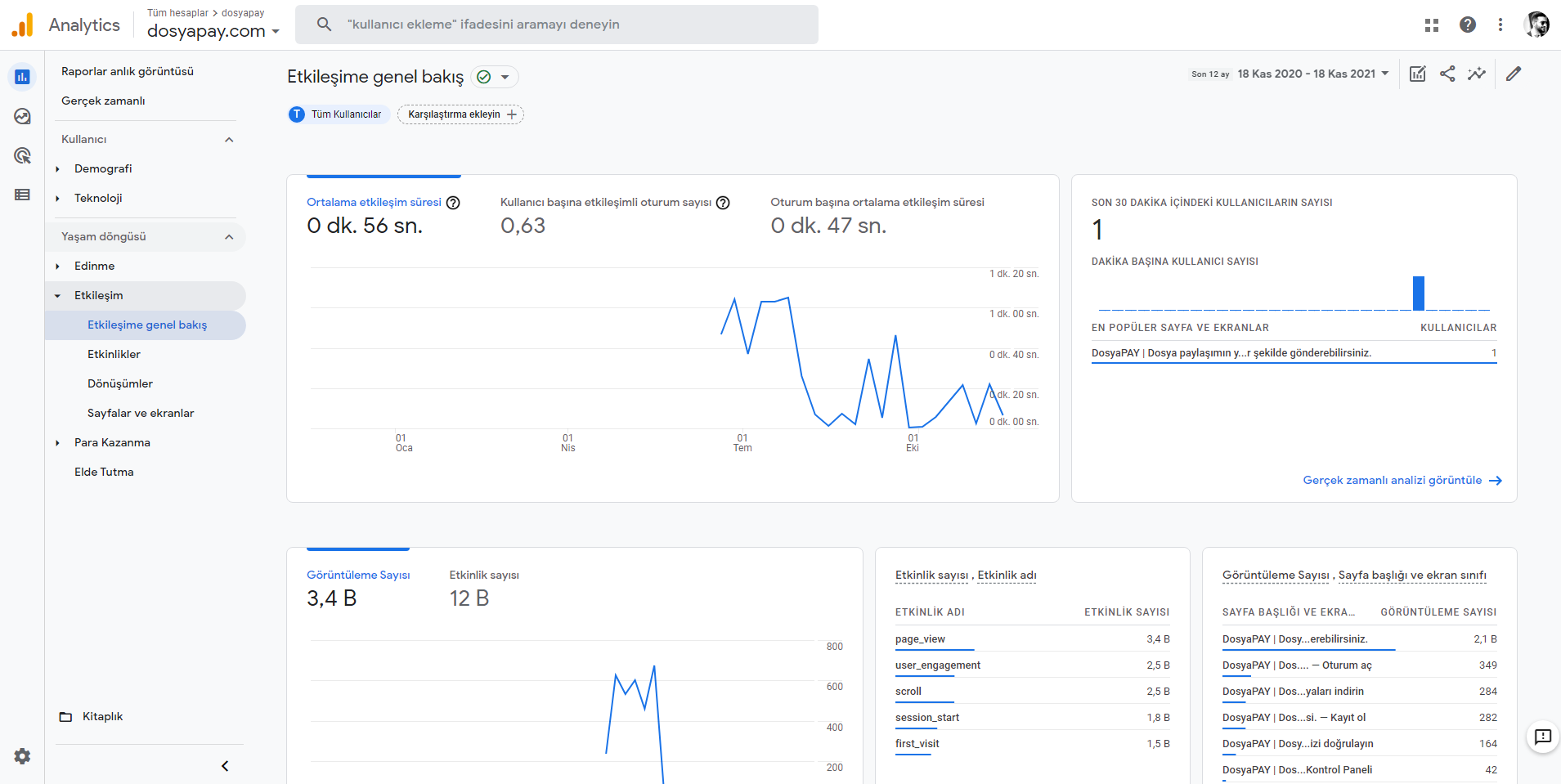
Task: Expand the Teknoloji tree item
Action: pos(57,199)
